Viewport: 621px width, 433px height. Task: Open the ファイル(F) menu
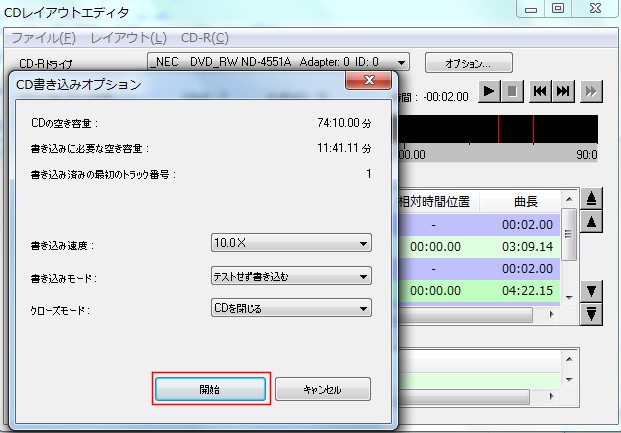click(x=43, y=38)
